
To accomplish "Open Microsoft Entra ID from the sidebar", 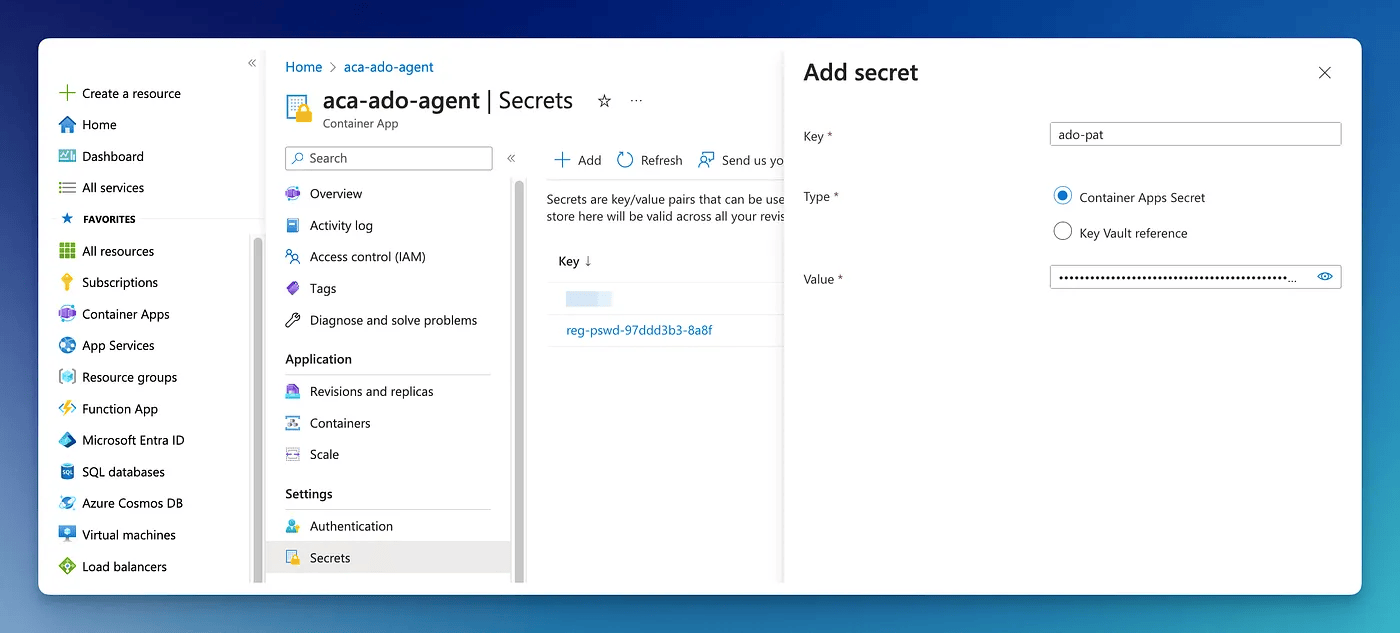I will tap(134, 440).
